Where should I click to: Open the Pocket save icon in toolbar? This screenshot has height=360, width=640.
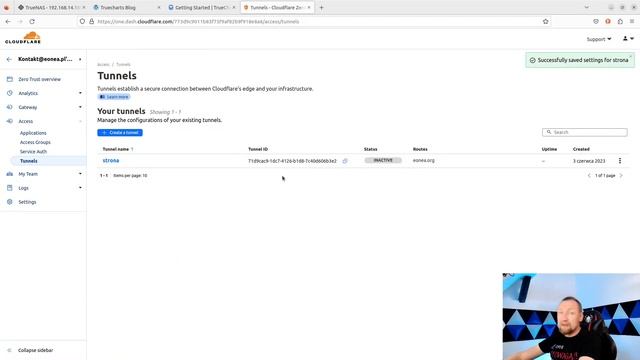[596, 21]
